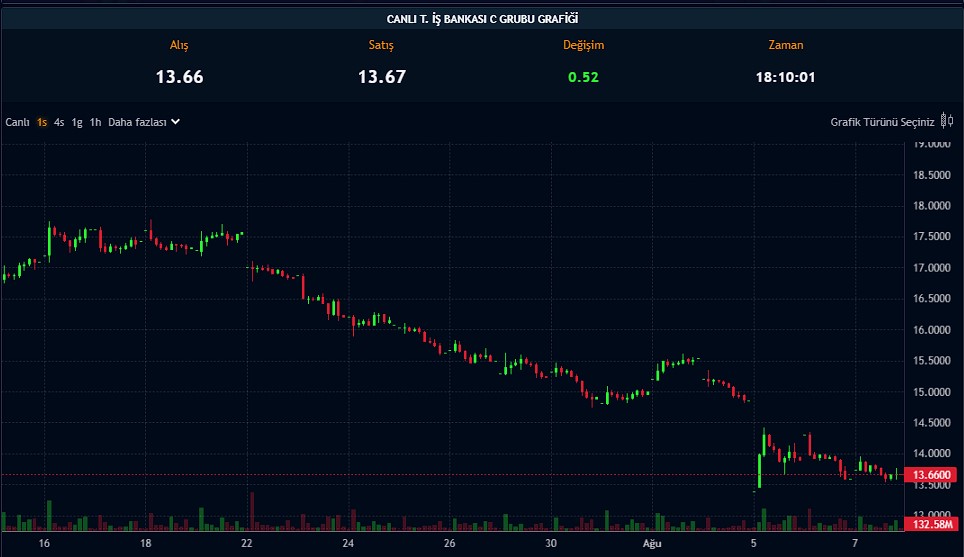Select the Canlı live view
The image size is (964, 557).
(x=17, y=122)
